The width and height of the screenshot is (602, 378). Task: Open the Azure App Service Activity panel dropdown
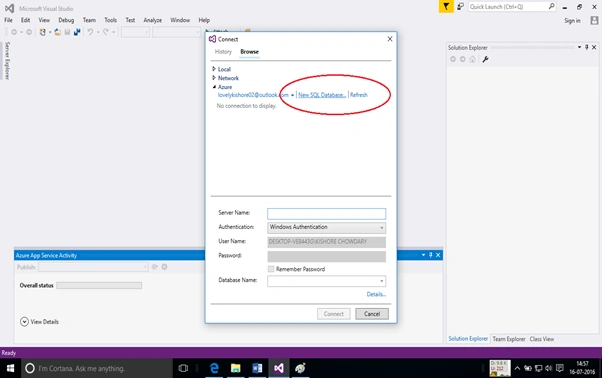[x=423, y=255]
